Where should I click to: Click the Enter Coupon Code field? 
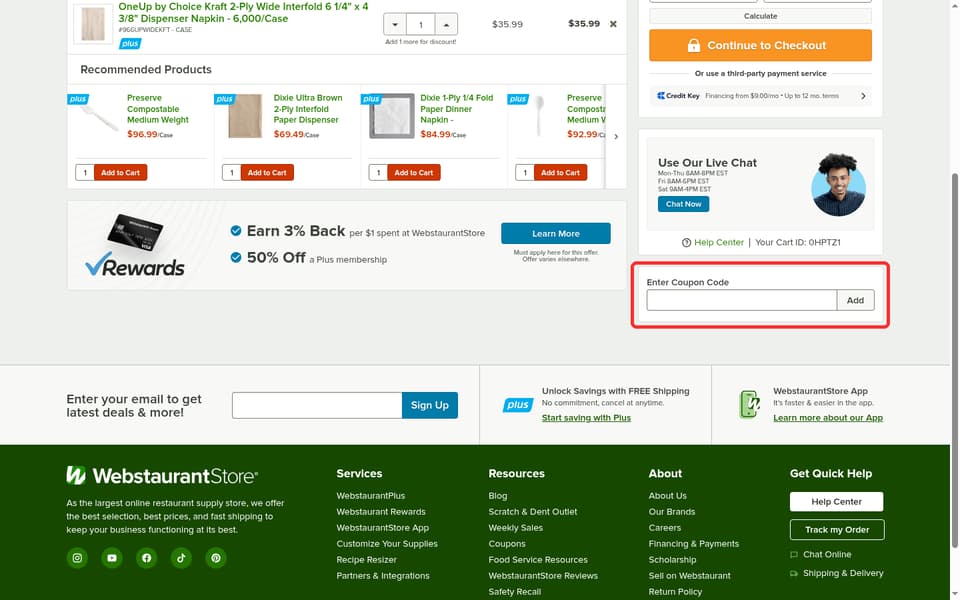741,300
